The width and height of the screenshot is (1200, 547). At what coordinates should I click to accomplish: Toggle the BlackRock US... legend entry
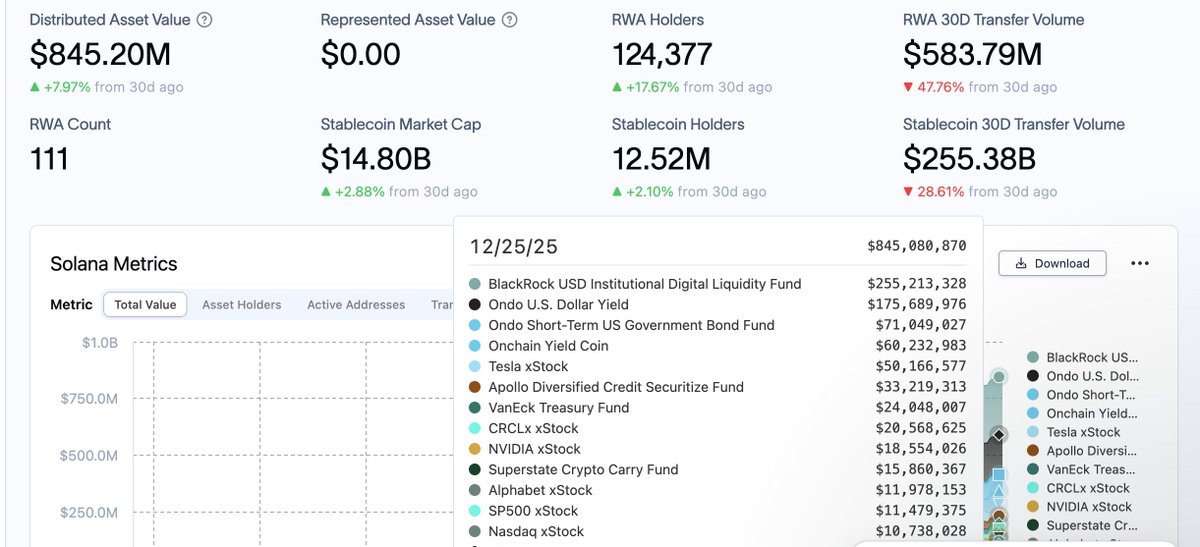coord(1083,357)
